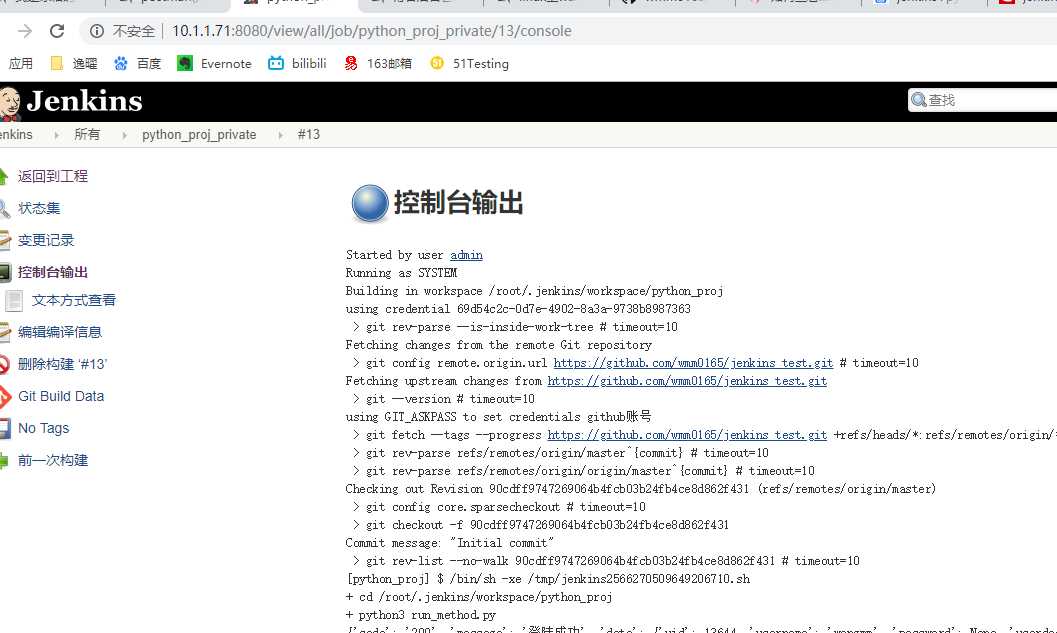Open the Evernote bookmark

(214, 63)
